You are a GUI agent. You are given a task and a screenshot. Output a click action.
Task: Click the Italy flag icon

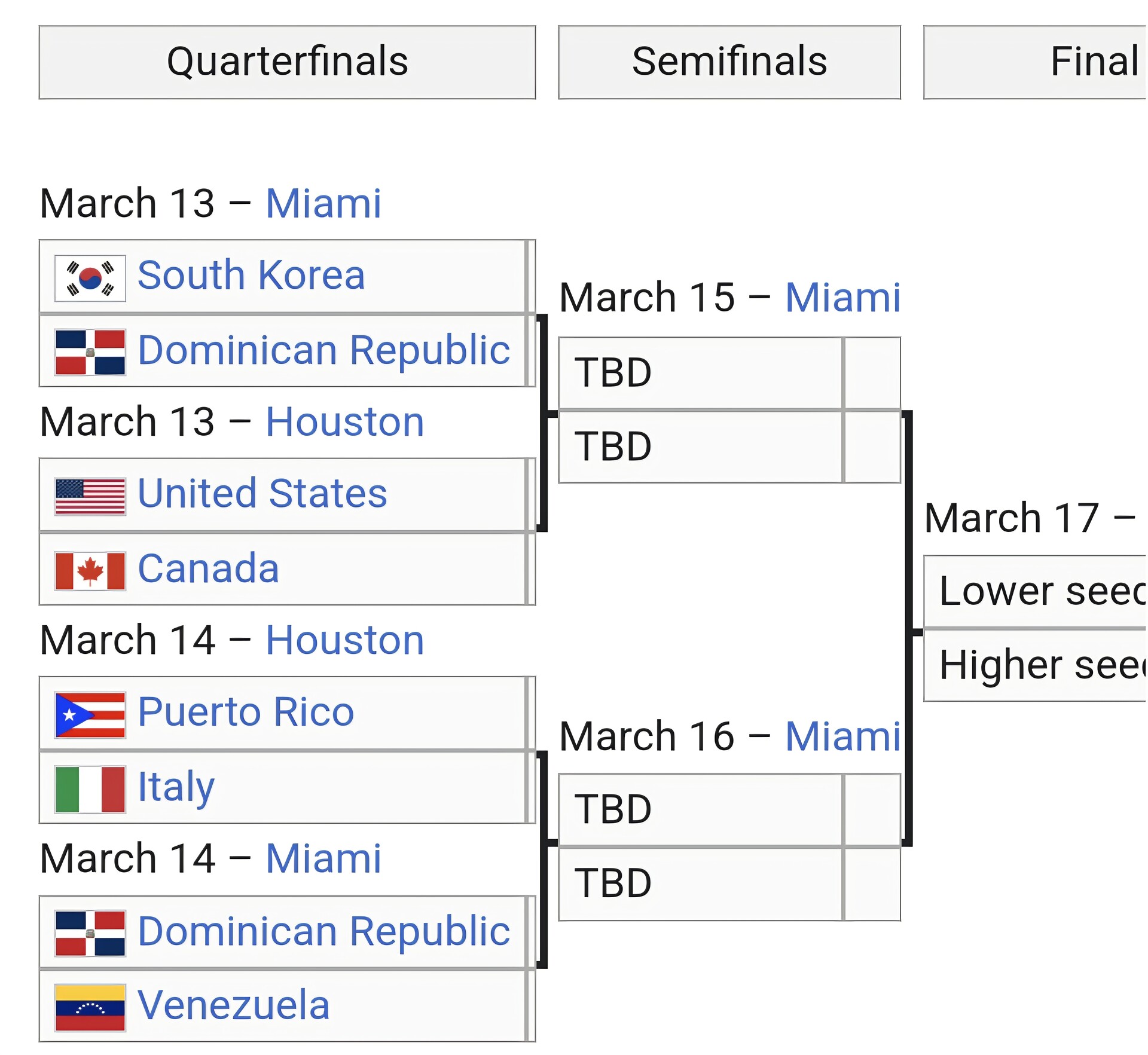point(90,789)
